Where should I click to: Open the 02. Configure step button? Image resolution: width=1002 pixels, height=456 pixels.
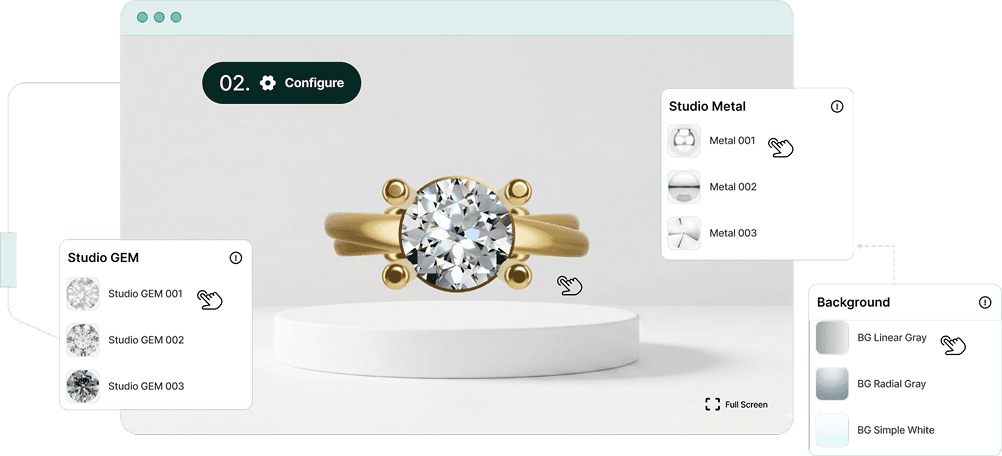(282, 83)
